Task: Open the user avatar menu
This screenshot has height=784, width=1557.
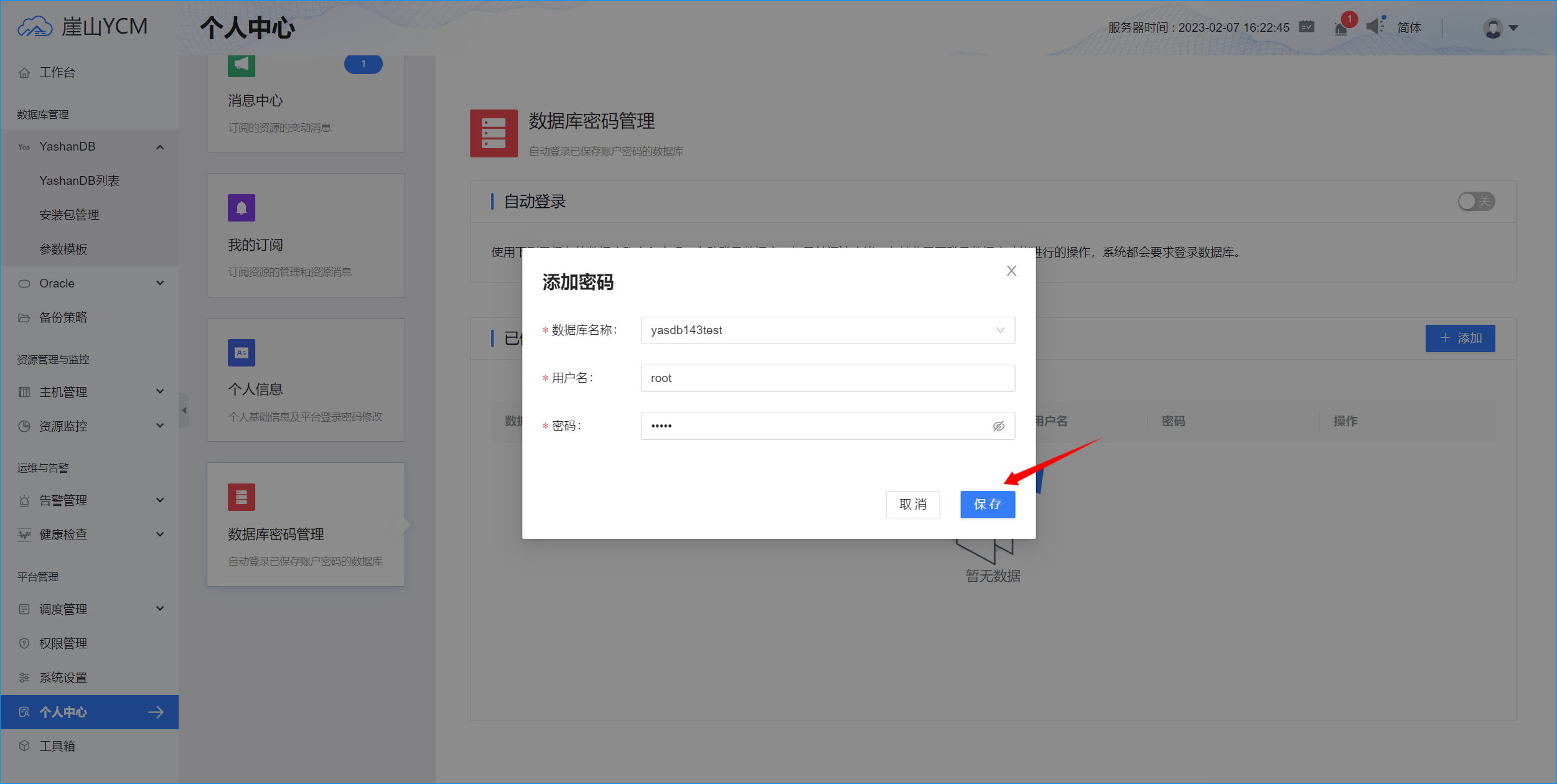Action: (1493, 28)
